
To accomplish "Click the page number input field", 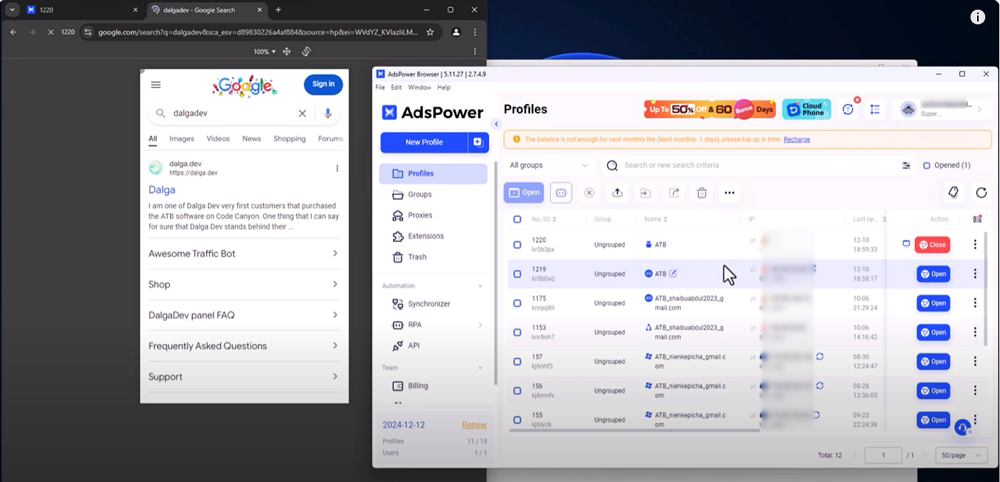I will pos(883,455).
